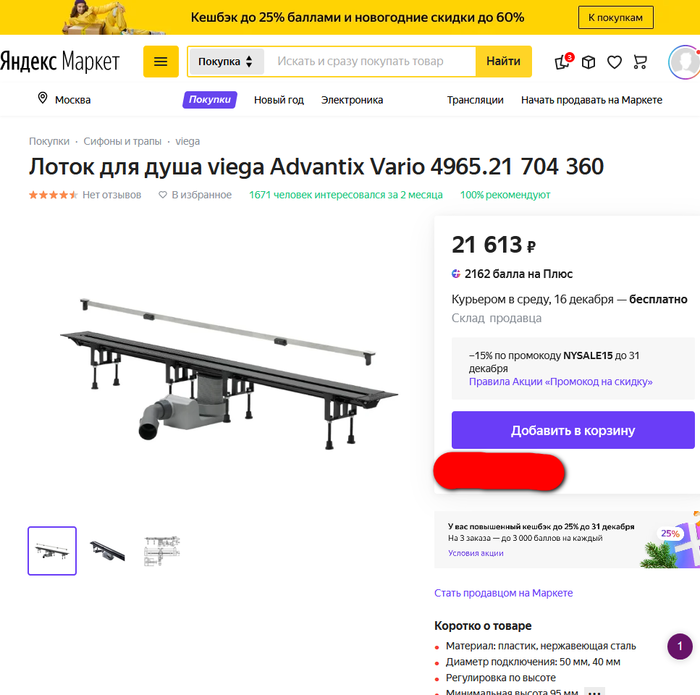Open the catalog hamburger menu button

pyautogui.click(x=161, y=62)
